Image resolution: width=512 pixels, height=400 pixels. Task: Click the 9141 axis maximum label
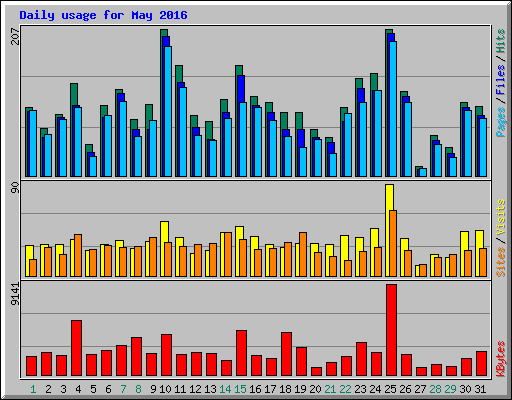15,294
